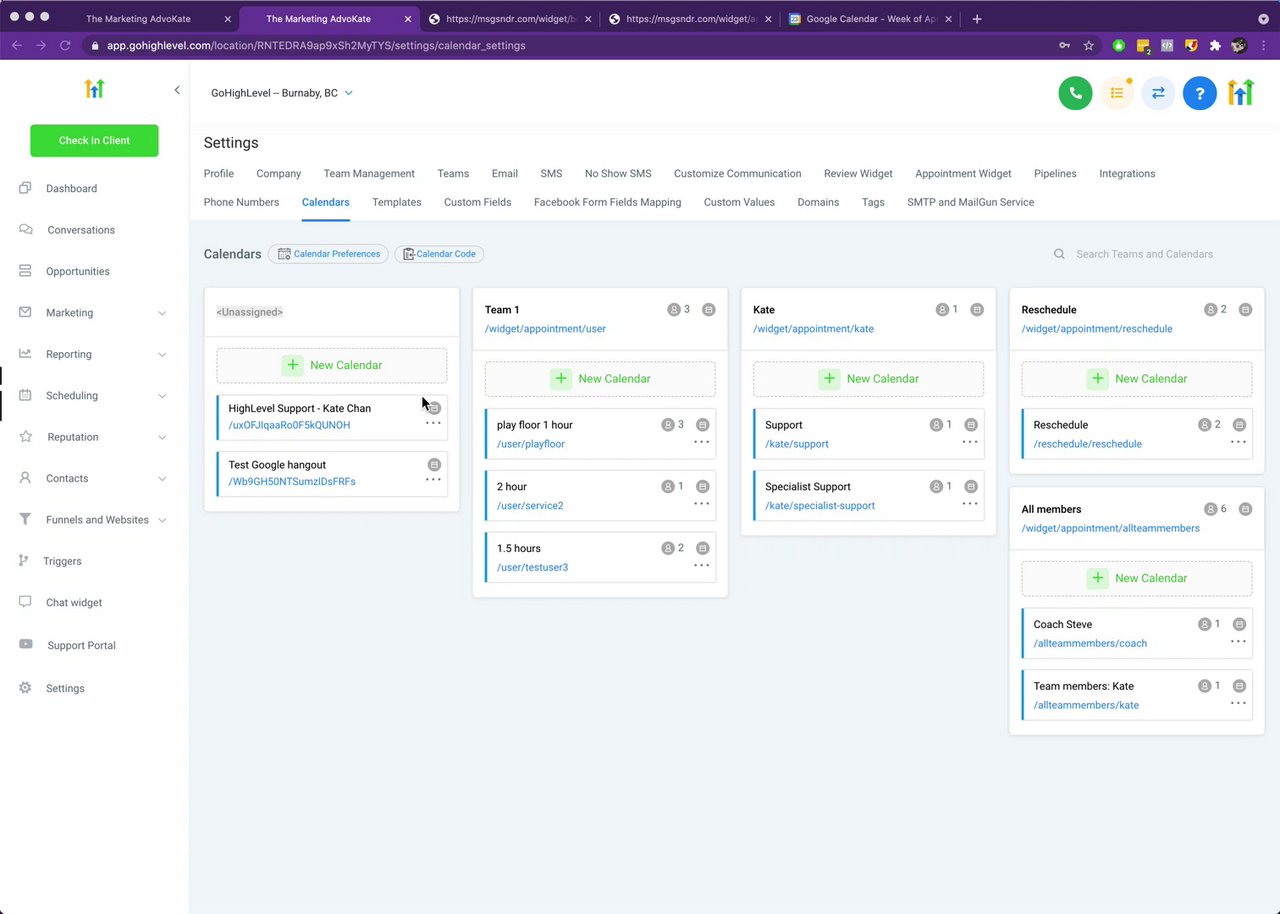1280x914 pixels.
Task: Open the Calendar Preferences button
Action: (328, 254)
